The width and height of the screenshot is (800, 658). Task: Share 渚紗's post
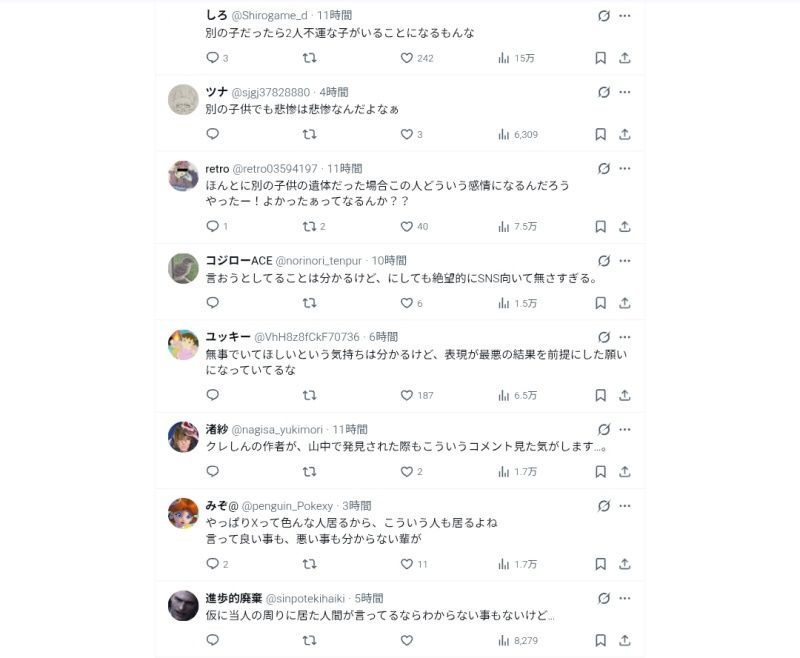(625, 471)
